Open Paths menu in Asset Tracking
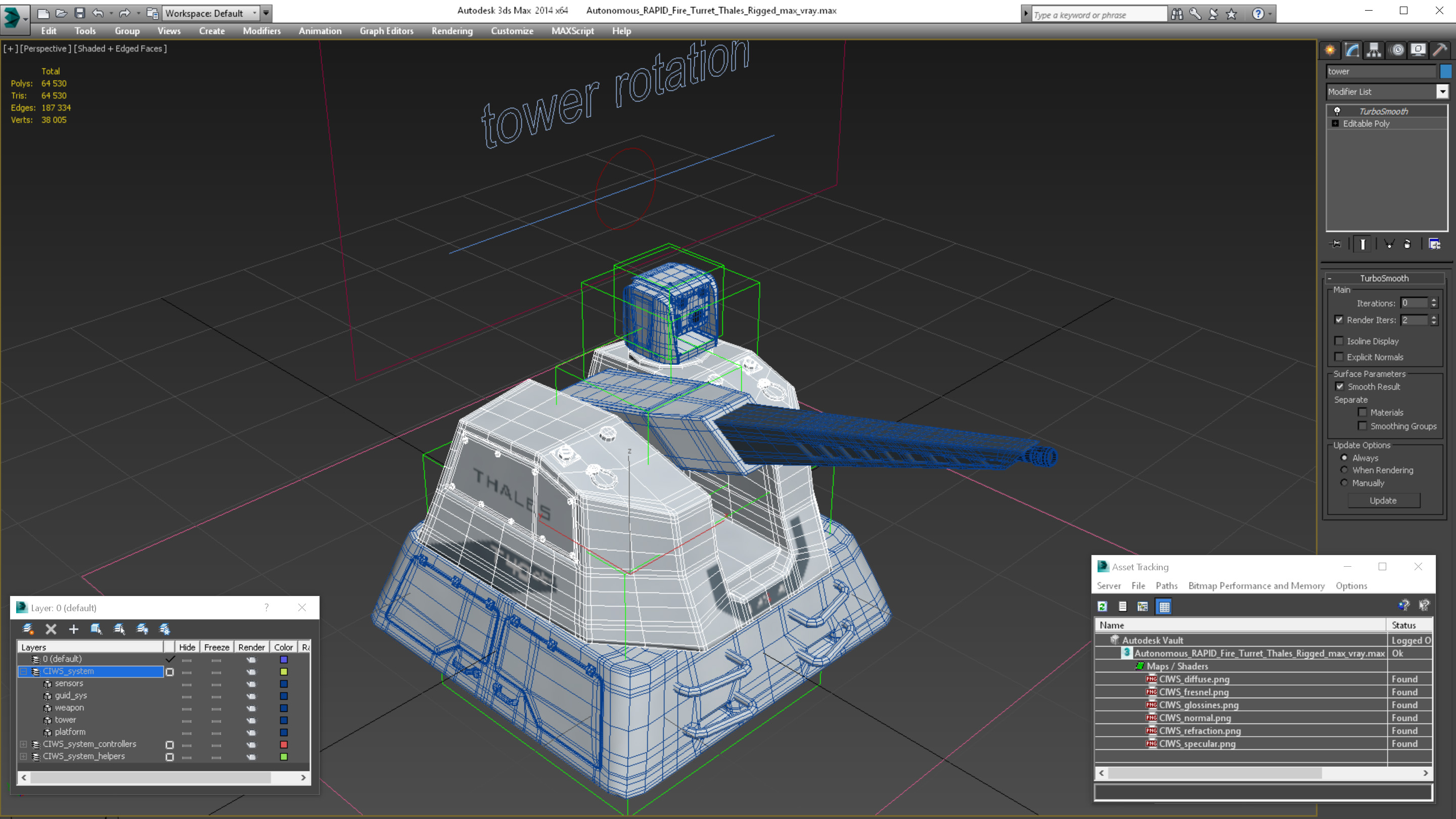The height and width of the screenshot is (819, 1456). tap(1167, 585)
